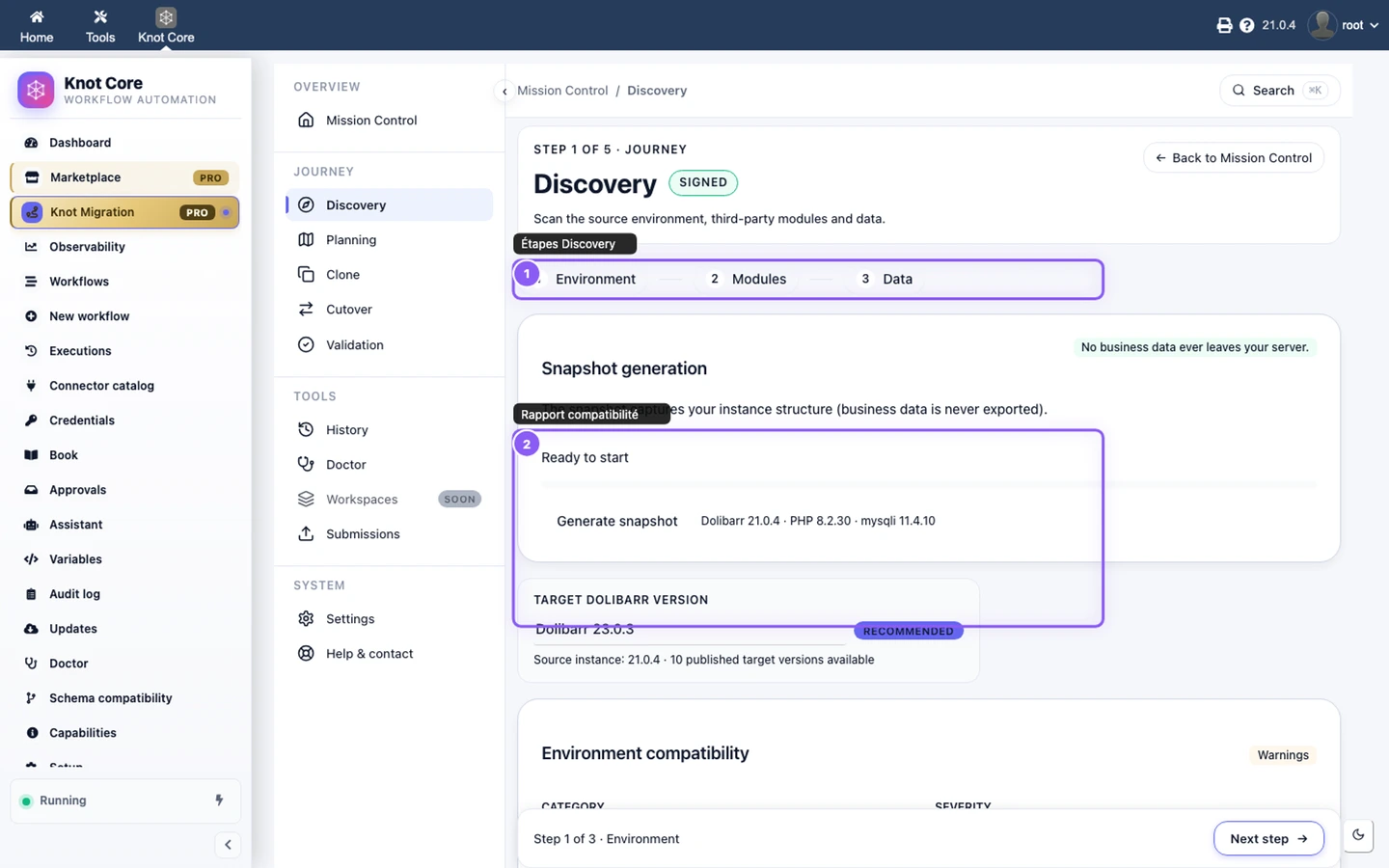Open Submissions upload tool
Viewport: 1389px width, 868px height.
tap(389, 534)
